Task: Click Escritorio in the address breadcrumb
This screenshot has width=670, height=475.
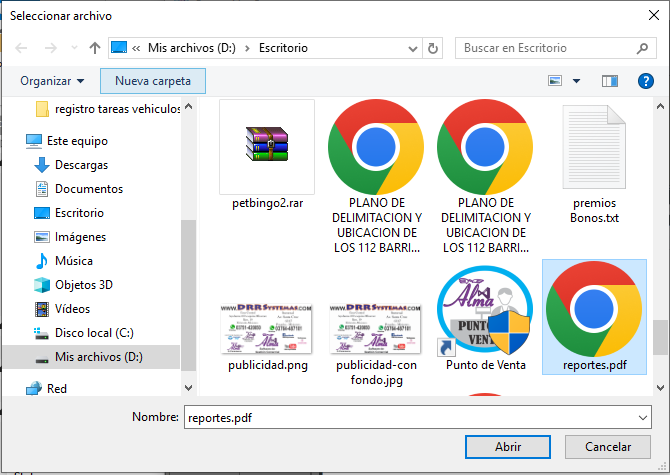Action: (282, 48)
